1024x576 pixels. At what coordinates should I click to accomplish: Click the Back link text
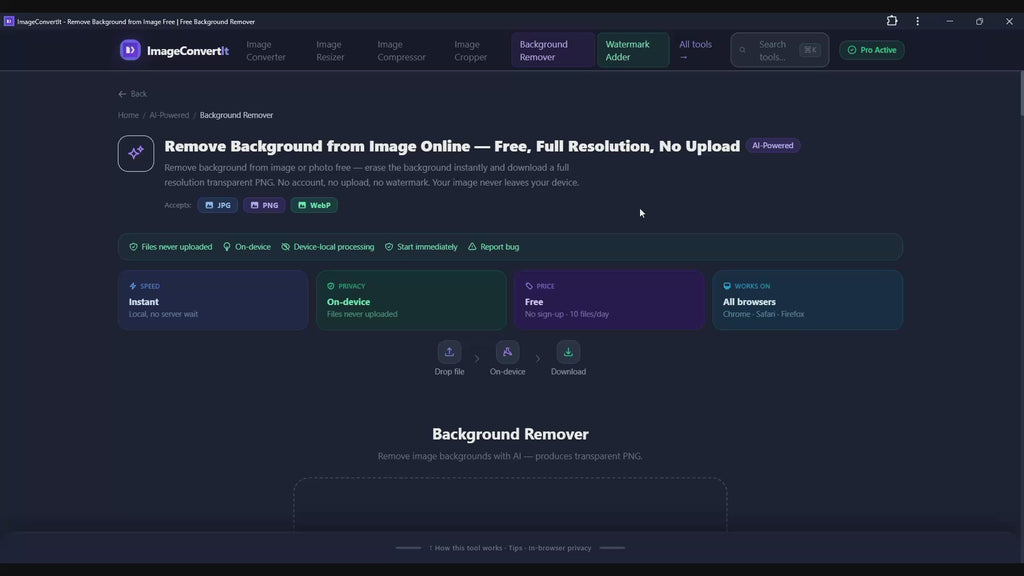tap(138, 94)
